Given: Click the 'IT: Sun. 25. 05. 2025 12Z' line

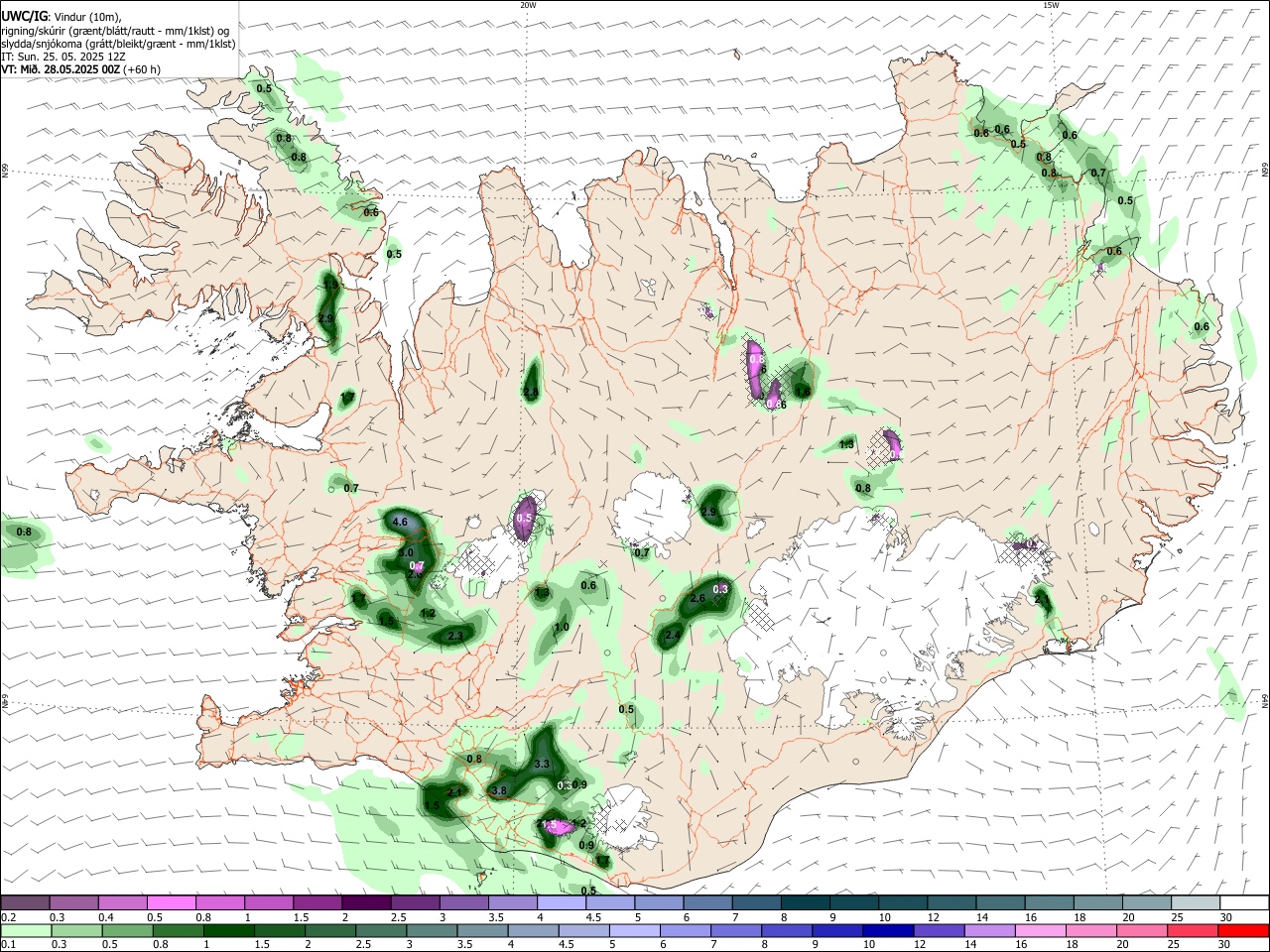Looking at the screenshot, I should point(63,57).
